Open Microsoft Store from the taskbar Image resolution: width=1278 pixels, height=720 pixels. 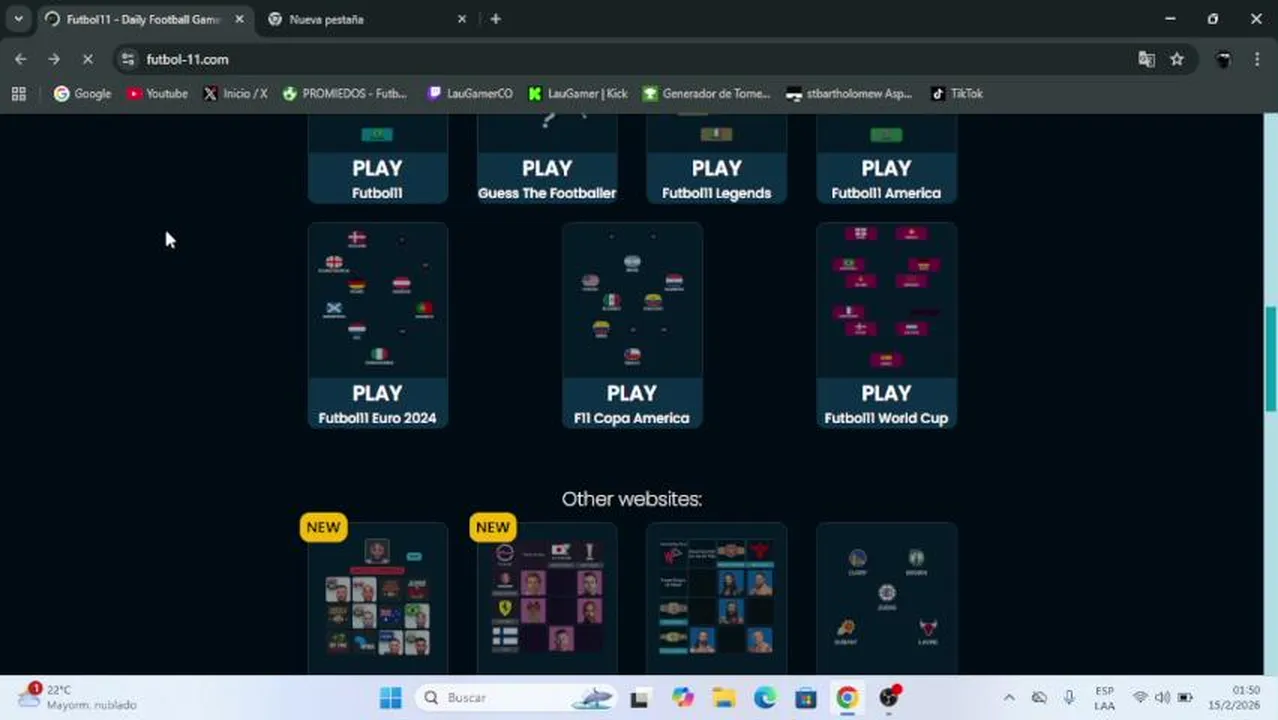[x=805, y=697]
